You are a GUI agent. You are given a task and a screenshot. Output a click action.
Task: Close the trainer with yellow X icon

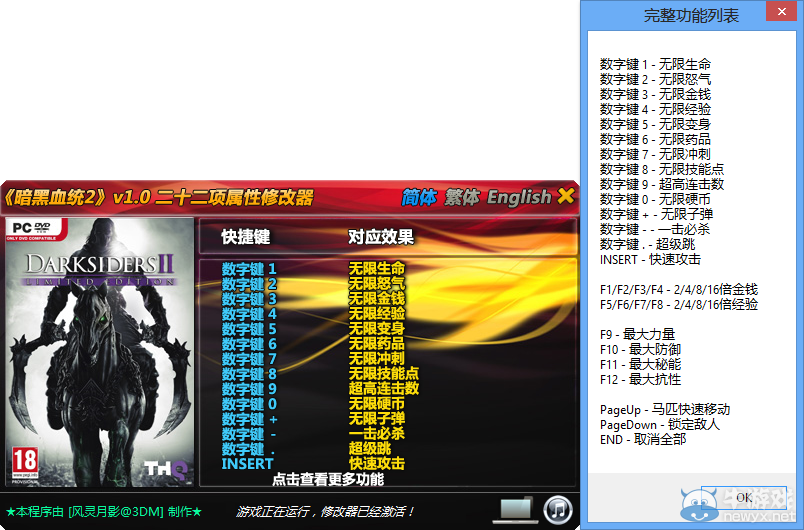click(x=566, y=195)
